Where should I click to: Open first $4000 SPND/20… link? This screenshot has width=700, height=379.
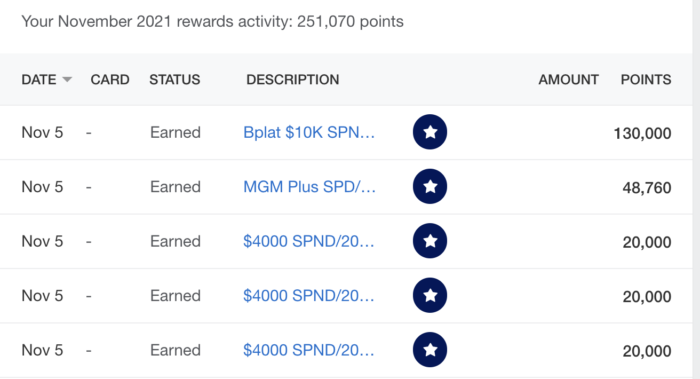click(x=309, y=242)
